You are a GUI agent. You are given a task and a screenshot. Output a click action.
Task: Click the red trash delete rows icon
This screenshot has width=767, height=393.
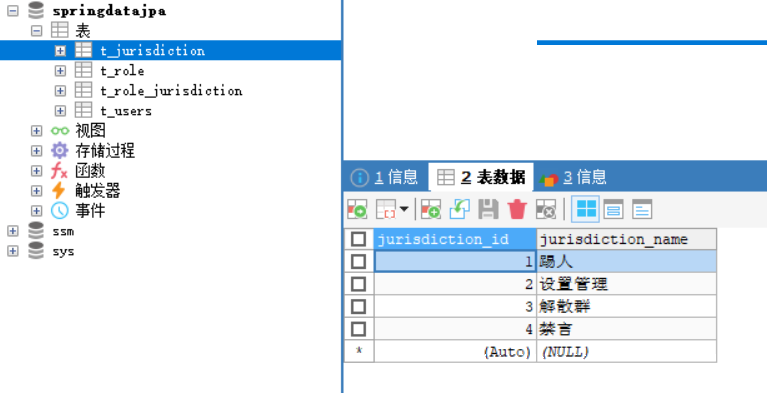517,209
